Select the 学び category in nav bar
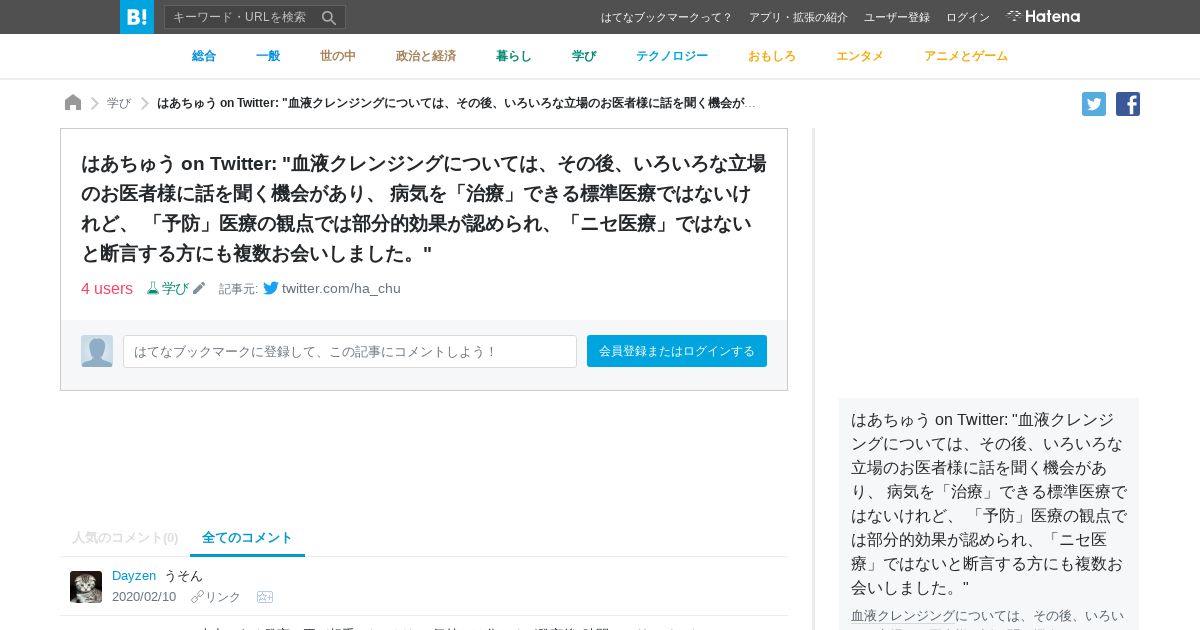Image resolution: width=1200 pixels, height=630 pixels. click(584, 56)
